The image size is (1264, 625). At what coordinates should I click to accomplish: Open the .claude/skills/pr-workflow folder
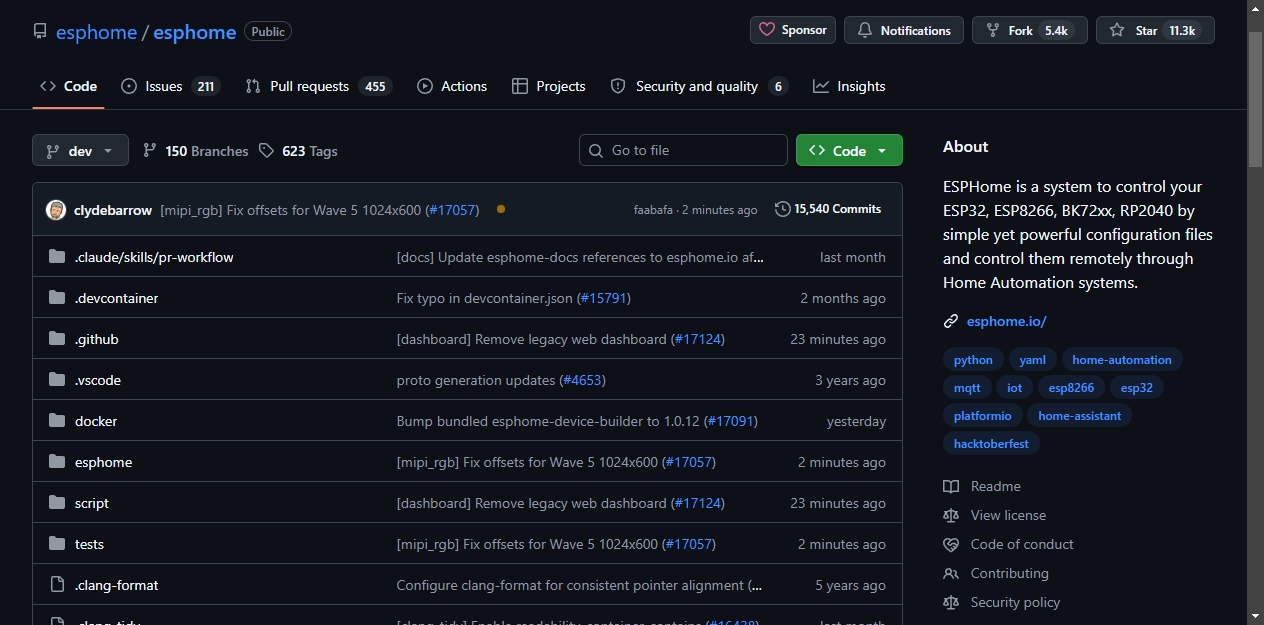(x=154, y=257)
